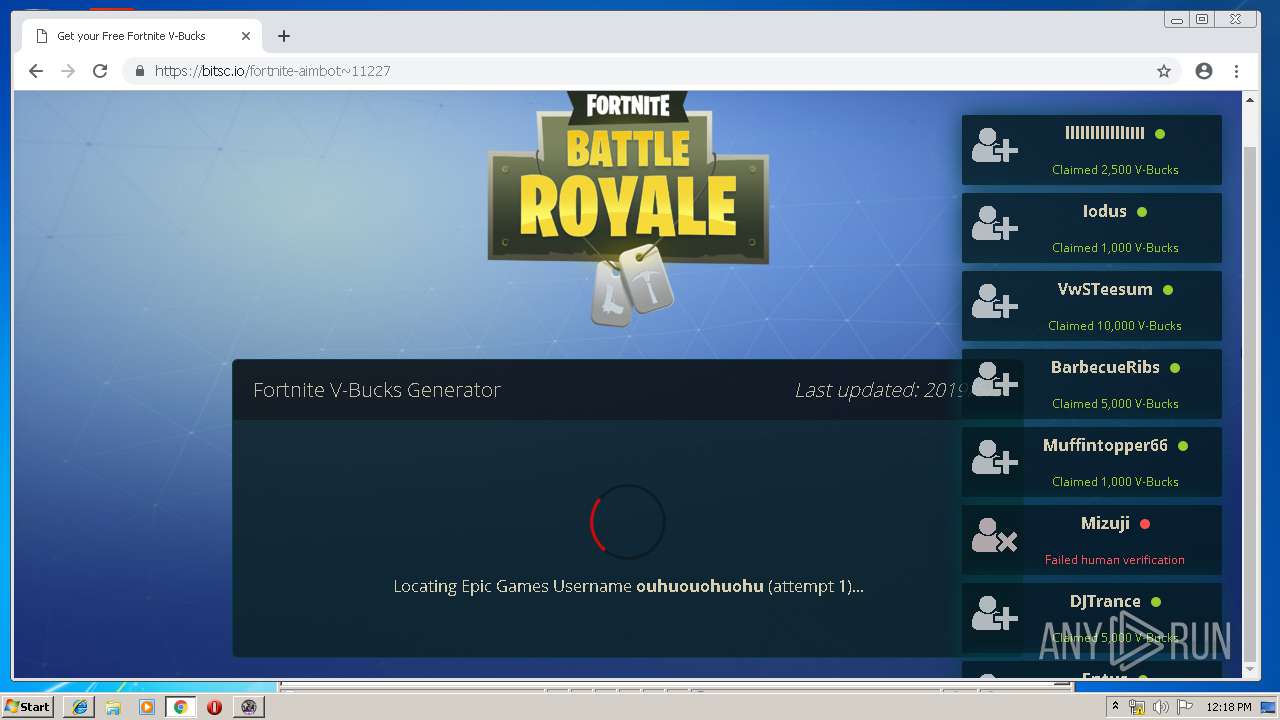1280x720 pixels.
Task: Click the Fortnite V-Bucks Generator heading
Action: coord(377,390)
